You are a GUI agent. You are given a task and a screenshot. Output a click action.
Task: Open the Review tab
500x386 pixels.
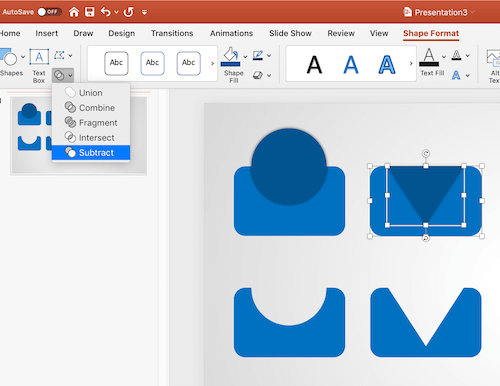341,33
